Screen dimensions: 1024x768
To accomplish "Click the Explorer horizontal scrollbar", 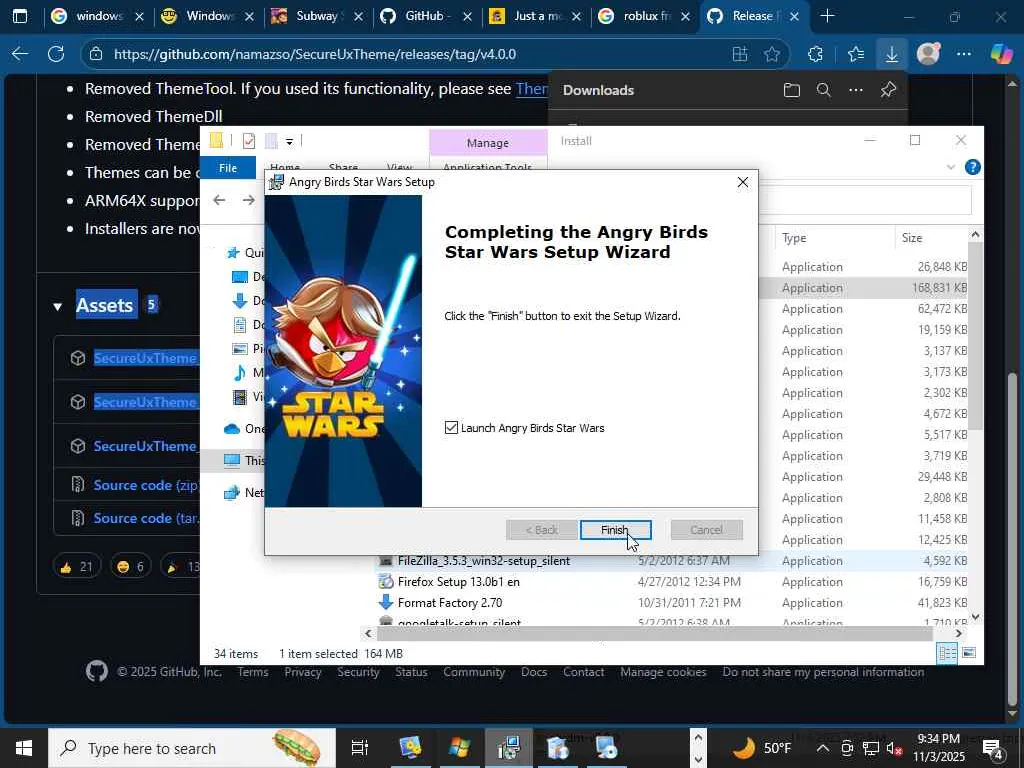I will (655, 633).
